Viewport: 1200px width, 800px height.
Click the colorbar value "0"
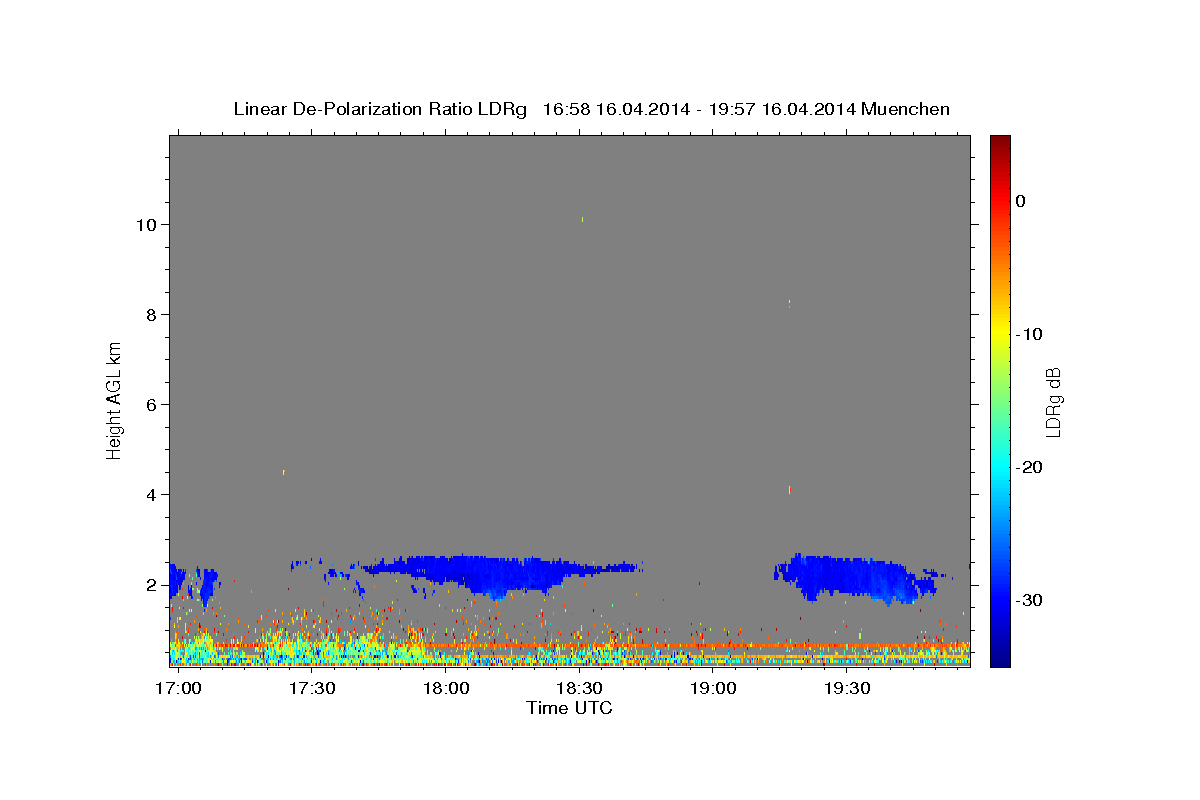[x=1020, y=201]
